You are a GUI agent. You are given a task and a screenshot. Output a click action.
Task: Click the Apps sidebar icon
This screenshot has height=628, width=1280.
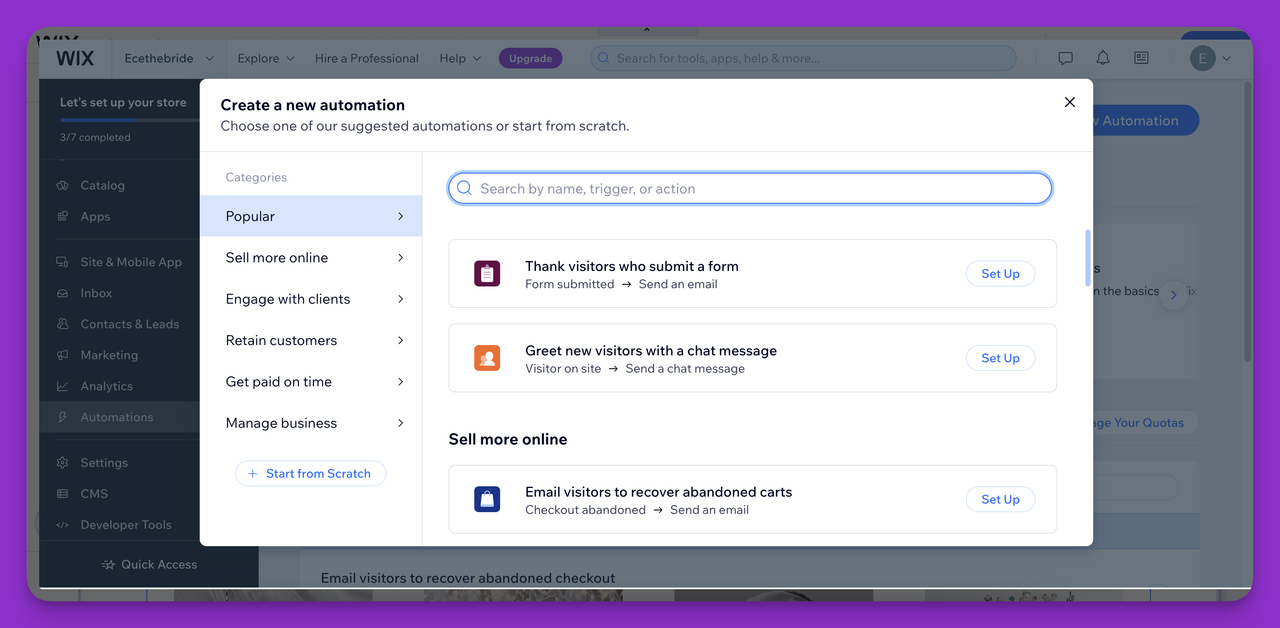tap(62, 216)
